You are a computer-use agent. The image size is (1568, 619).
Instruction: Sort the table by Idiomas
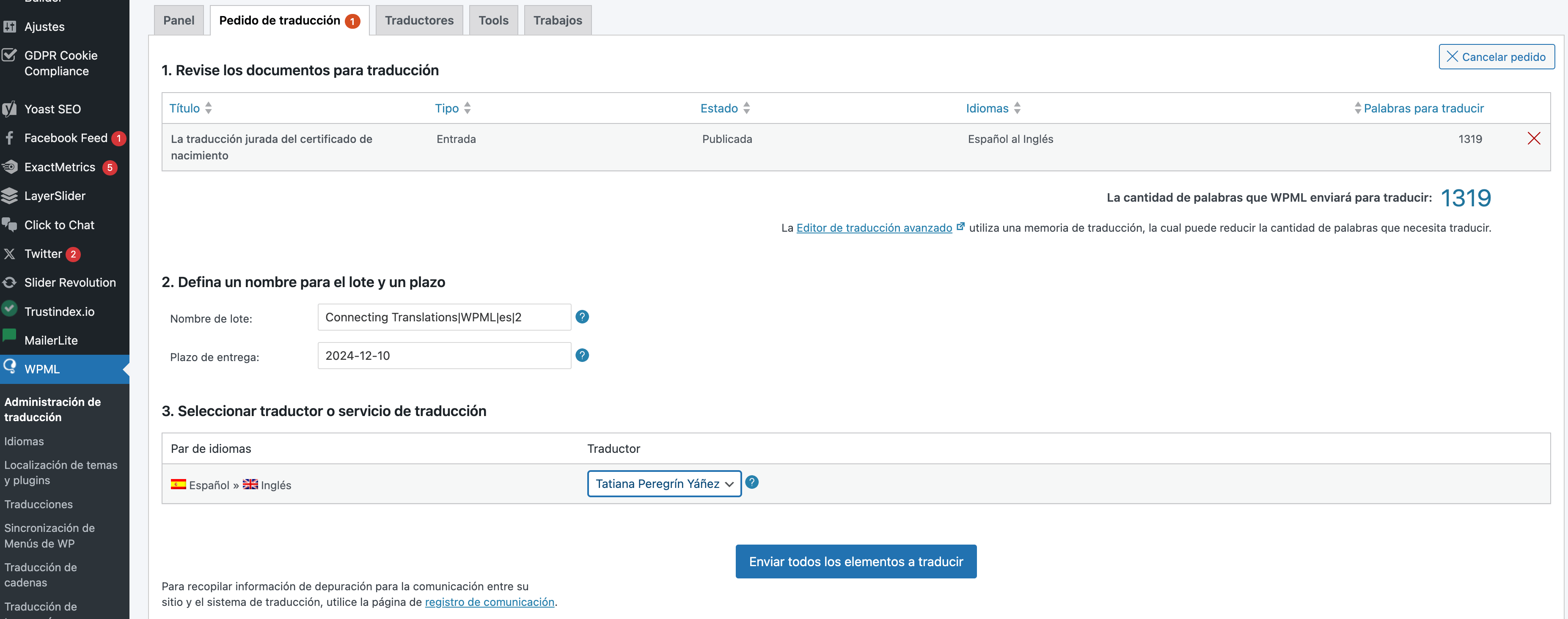pos(993,108)
